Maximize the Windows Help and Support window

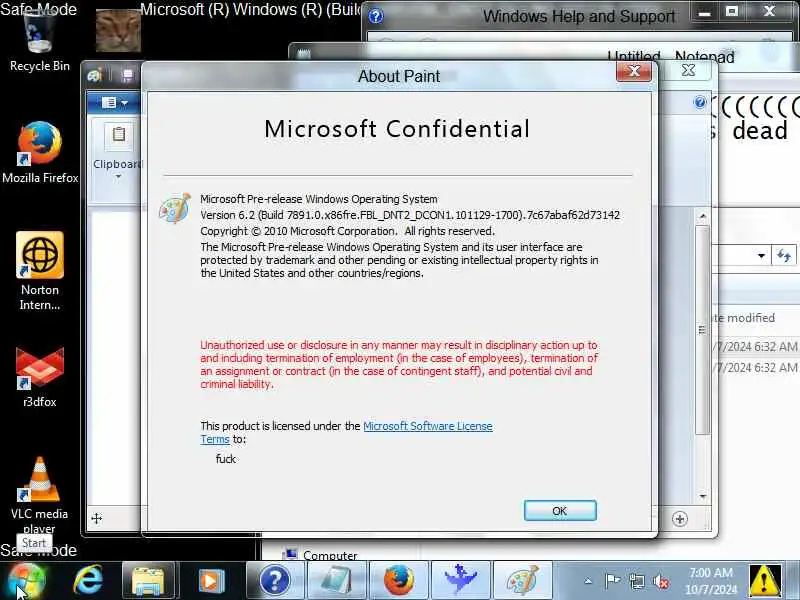click(732, 12)
